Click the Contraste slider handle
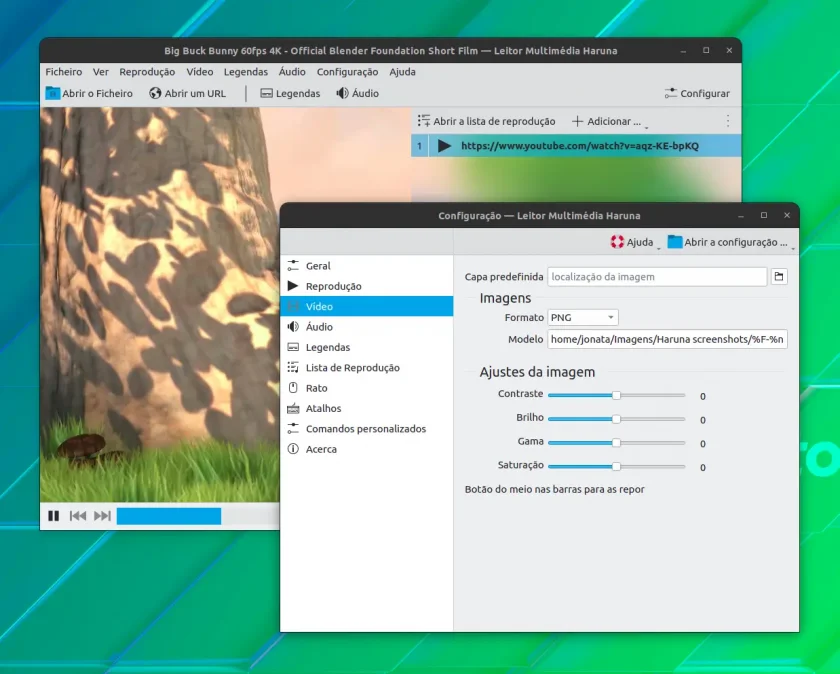 coord(616,395)
